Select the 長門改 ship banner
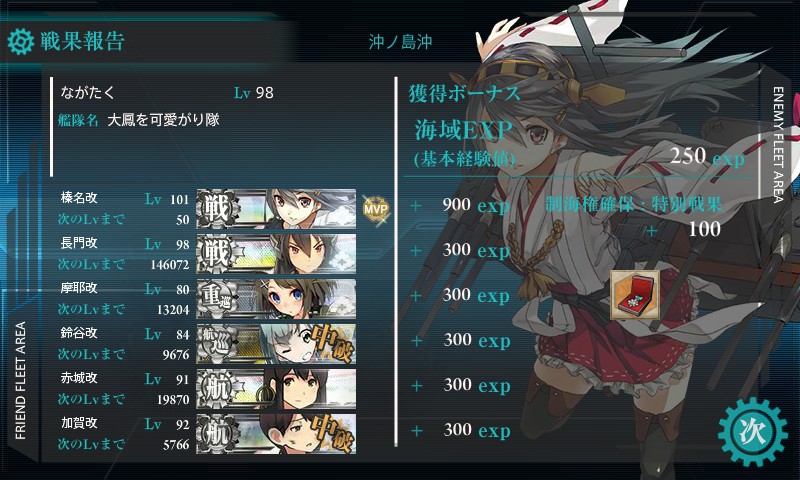 click(276, 254)
